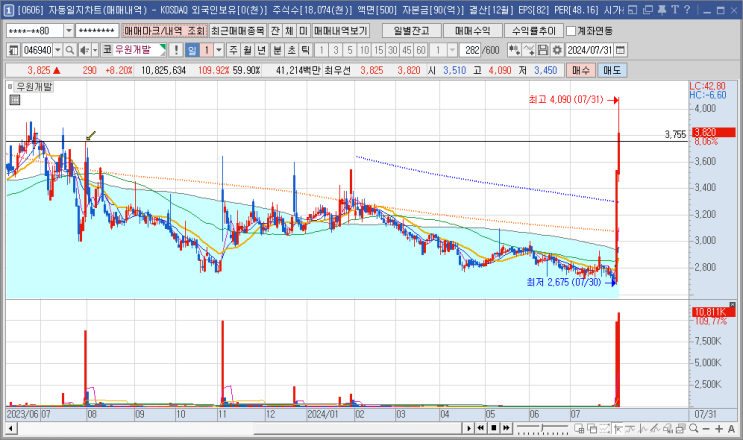Click the play forward chart control

pos(468,428)
